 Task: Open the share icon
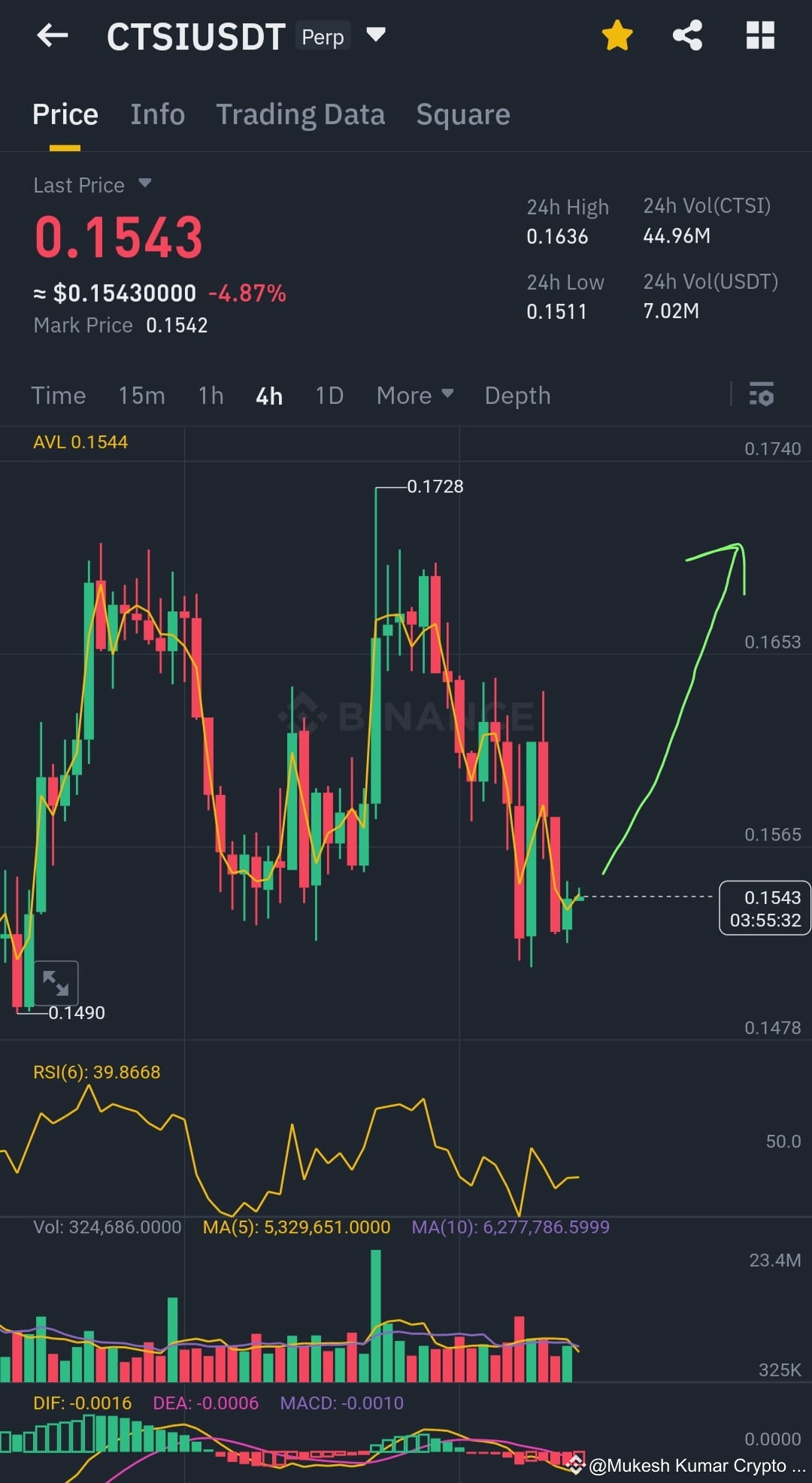click(687, 35)
